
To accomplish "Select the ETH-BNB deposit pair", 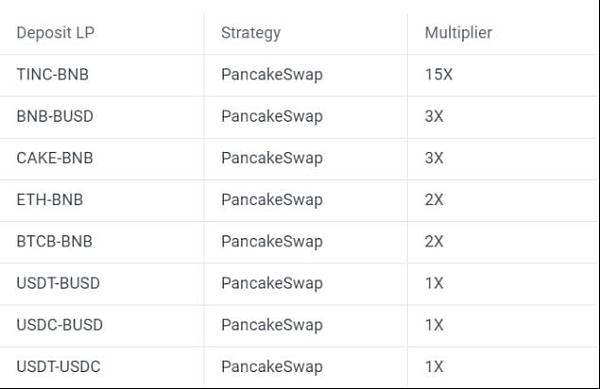I will click(50, 200).
